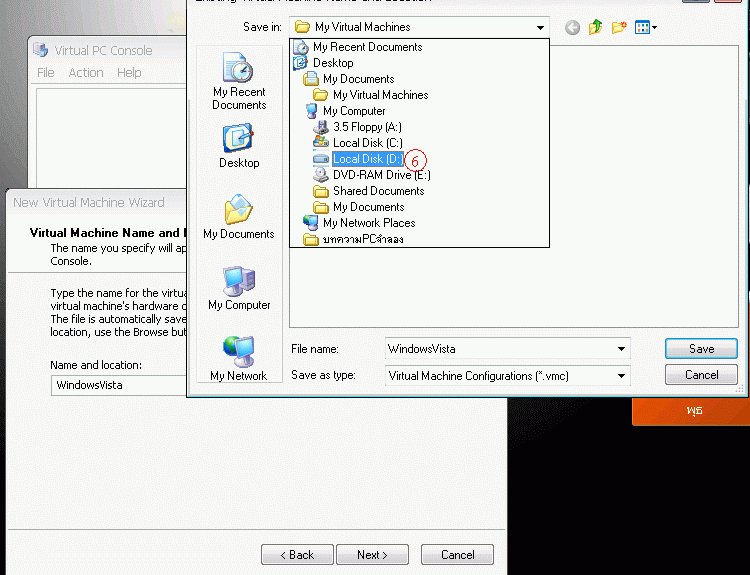The image size is (750, 575).
Task: Open File menu in Virtual PC Console
Action: [45, 73]
